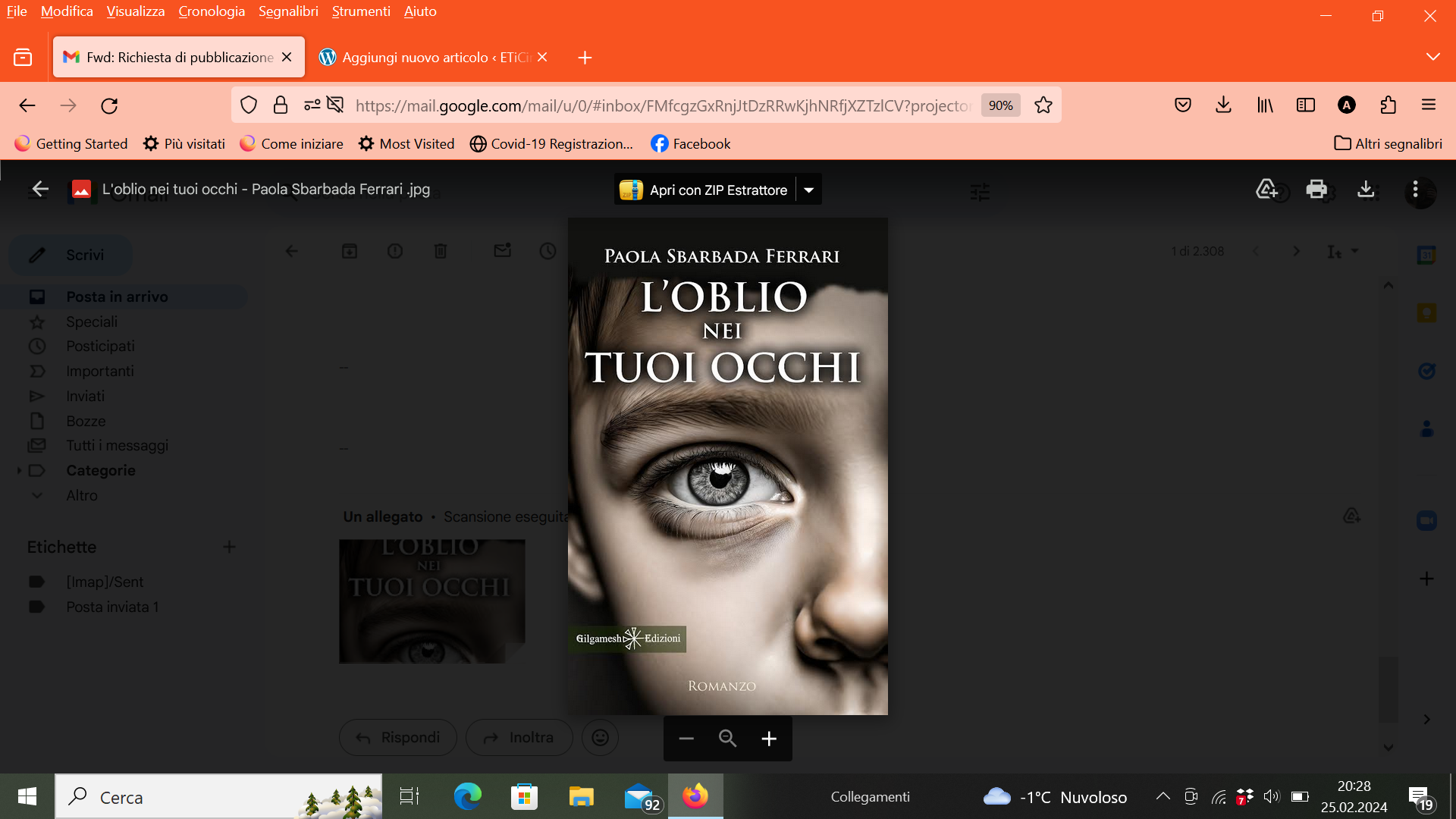This screenshot has width=1456, height=819.
Task: Open Facebook bookmark
Action: coord(691,144)
